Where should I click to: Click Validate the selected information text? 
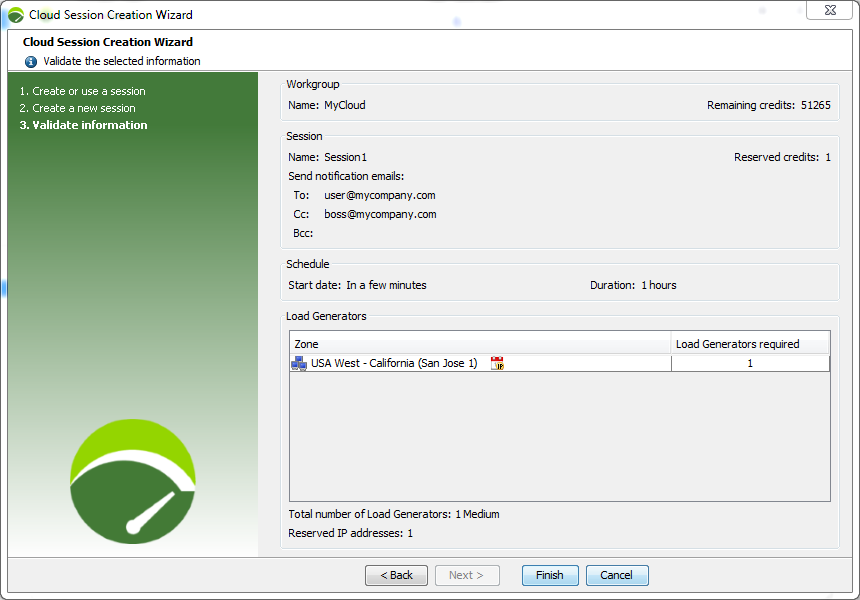[x=122, y=61]
